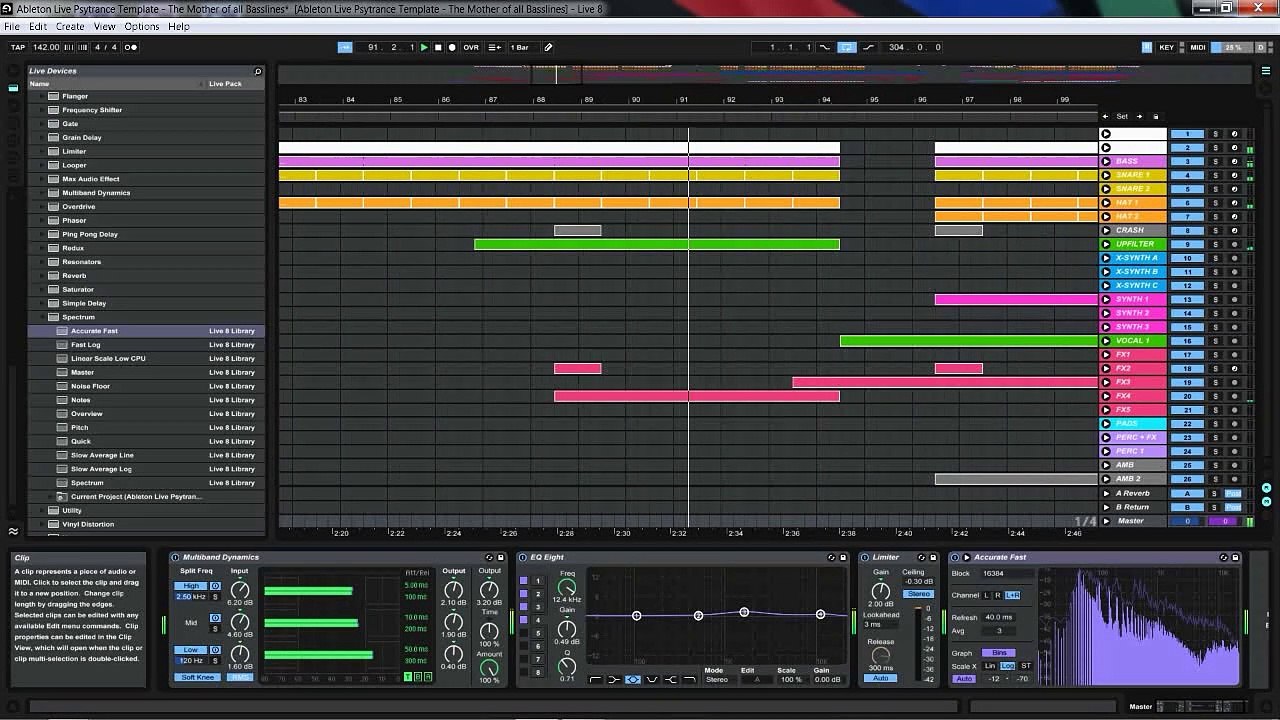
Task: Toggle EQ Eight filter band 1 activator
Action: point(523,581)
